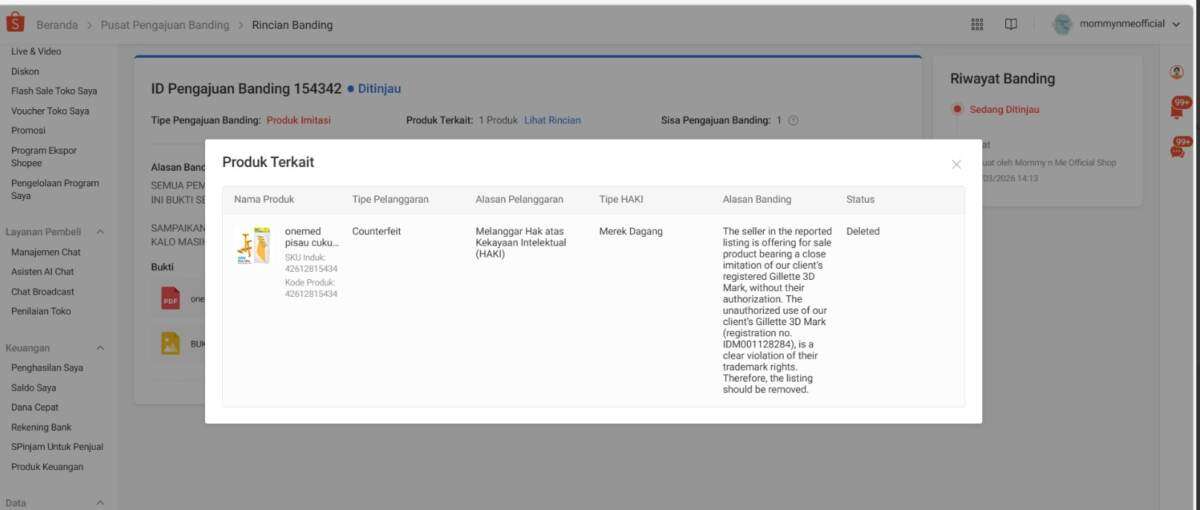Open Pusat Pengajuan Banding breadcrumb link
Image resolution: width=1200 pixels, height=510 pixels.
pos(165,25)
